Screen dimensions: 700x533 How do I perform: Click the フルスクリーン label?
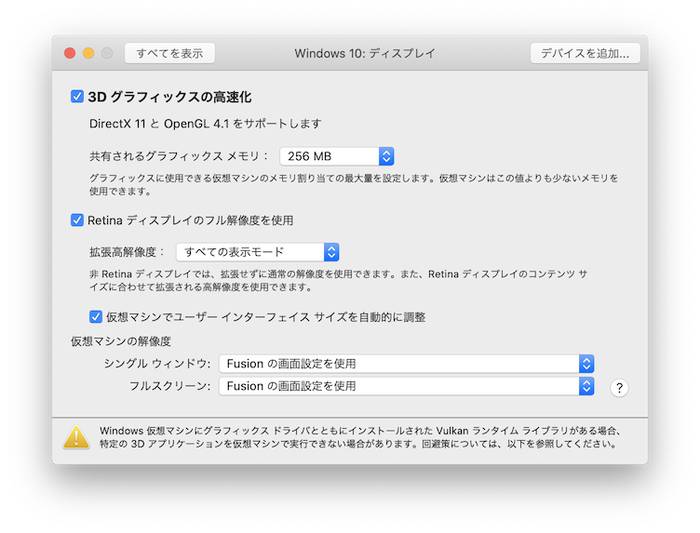[170, 386]
